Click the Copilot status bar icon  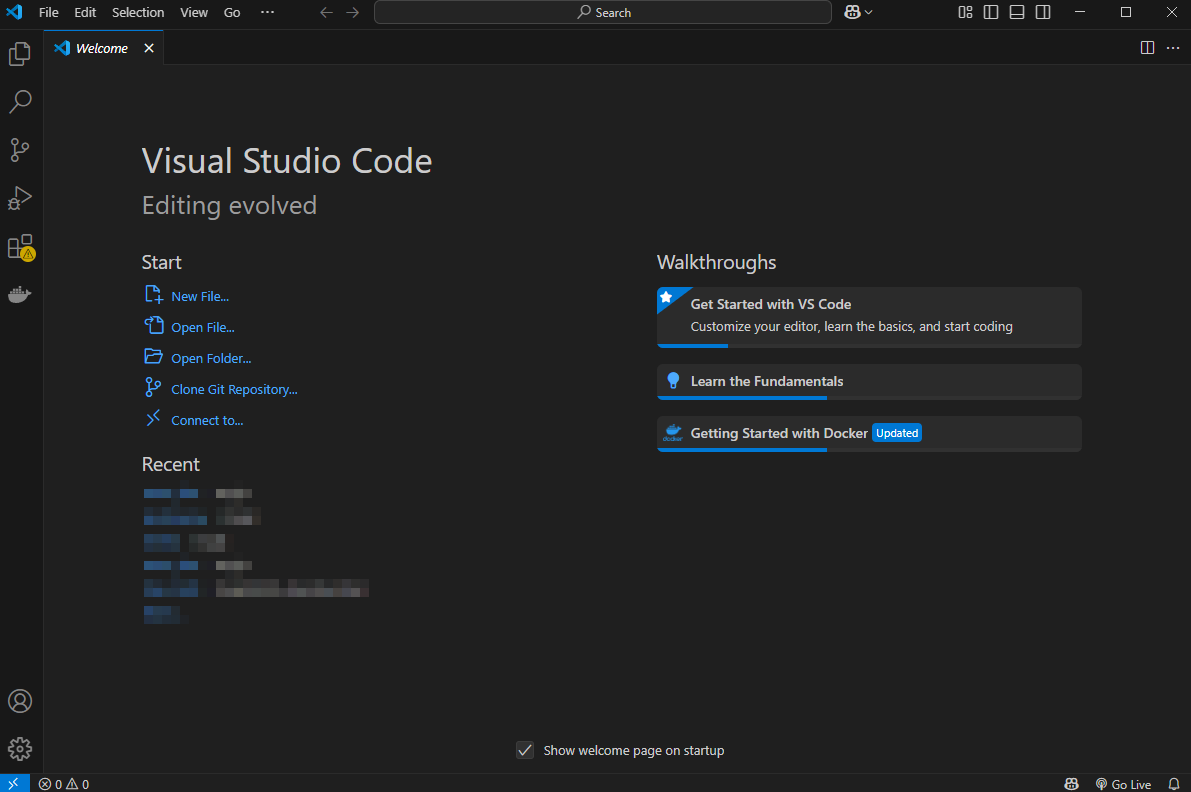click(x=1072, y=784)
